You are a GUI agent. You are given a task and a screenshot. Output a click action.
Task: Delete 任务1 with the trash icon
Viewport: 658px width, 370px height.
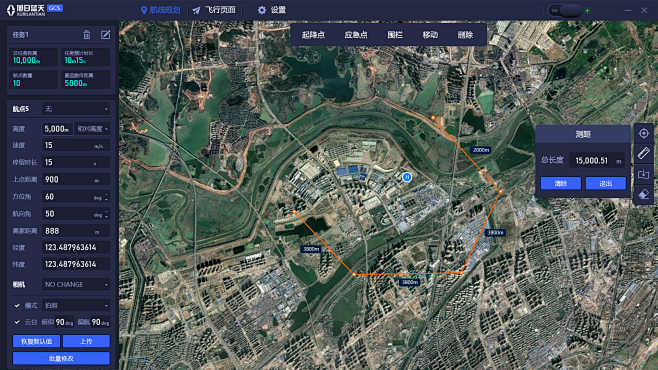click(86, 34)
